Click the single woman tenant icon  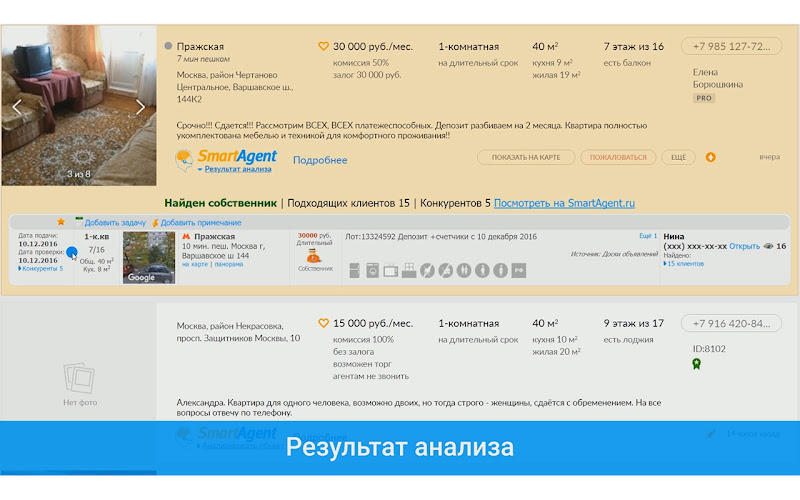coord(501,270)
